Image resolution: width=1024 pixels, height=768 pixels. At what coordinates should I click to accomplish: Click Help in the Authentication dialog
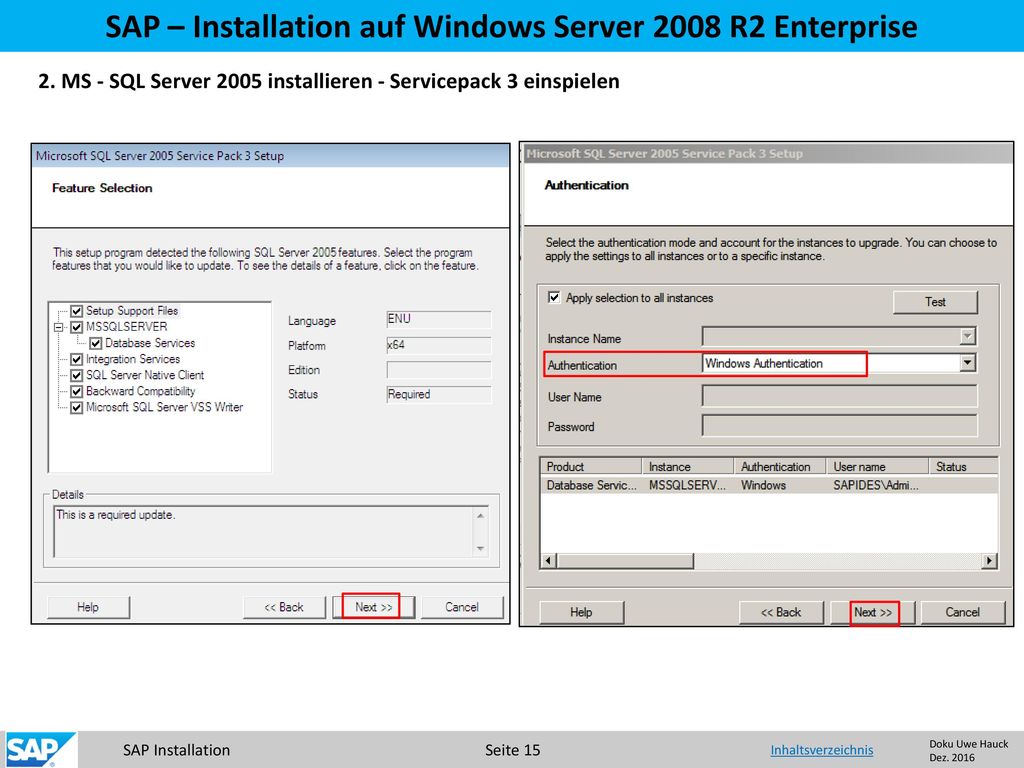(581, 613)
